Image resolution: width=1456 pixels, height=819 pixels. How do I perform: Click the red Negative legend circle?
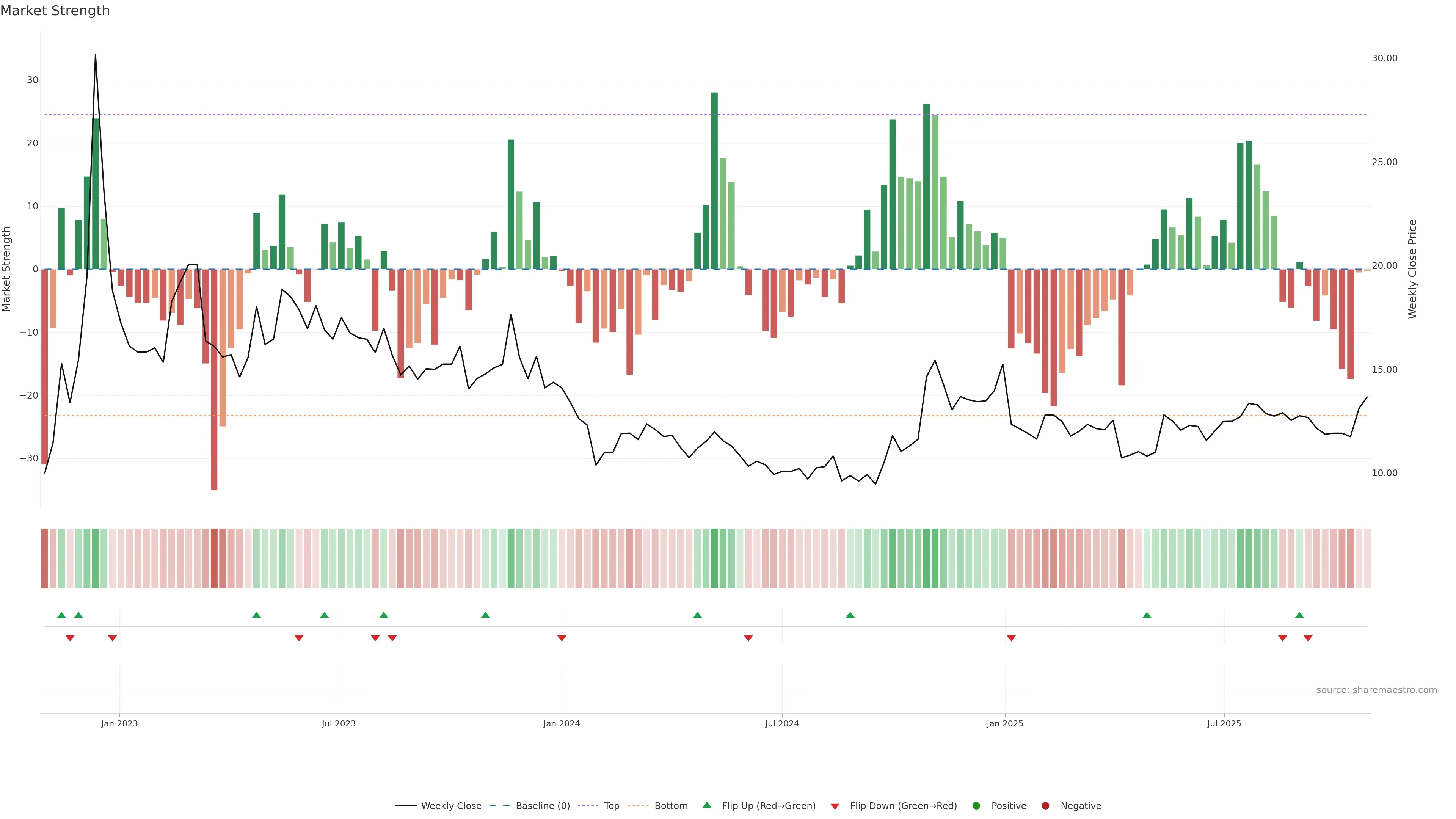point(1045,806)
